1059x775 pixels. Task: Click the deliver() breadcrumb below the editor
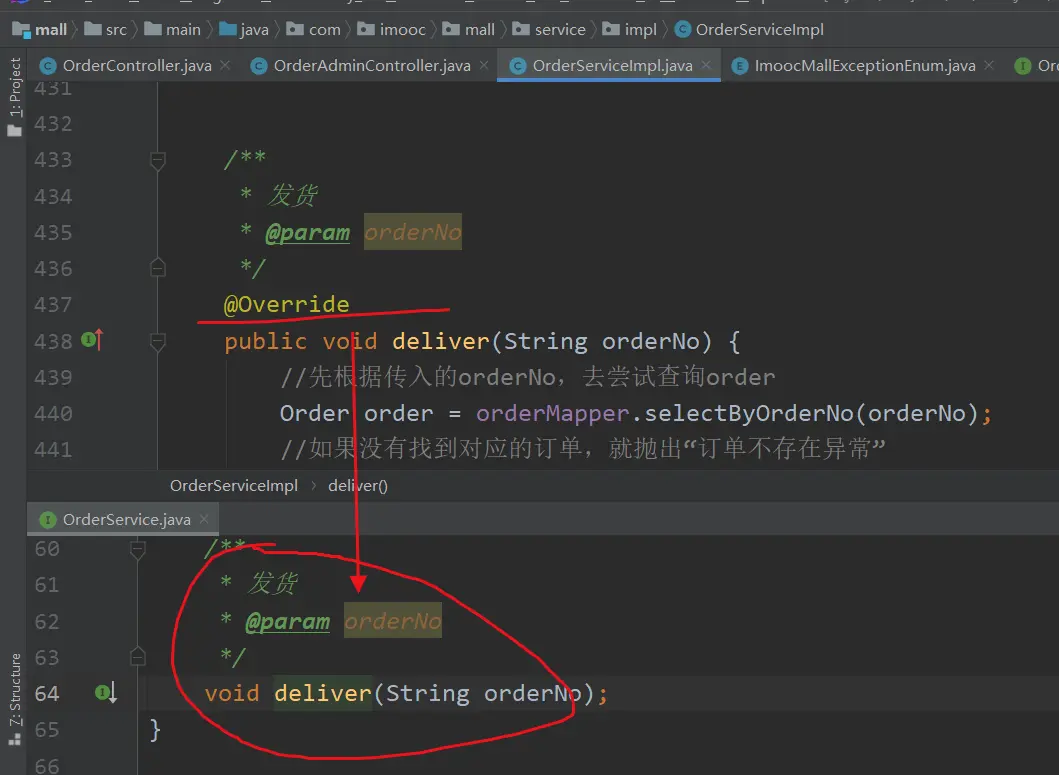point(357,486)
